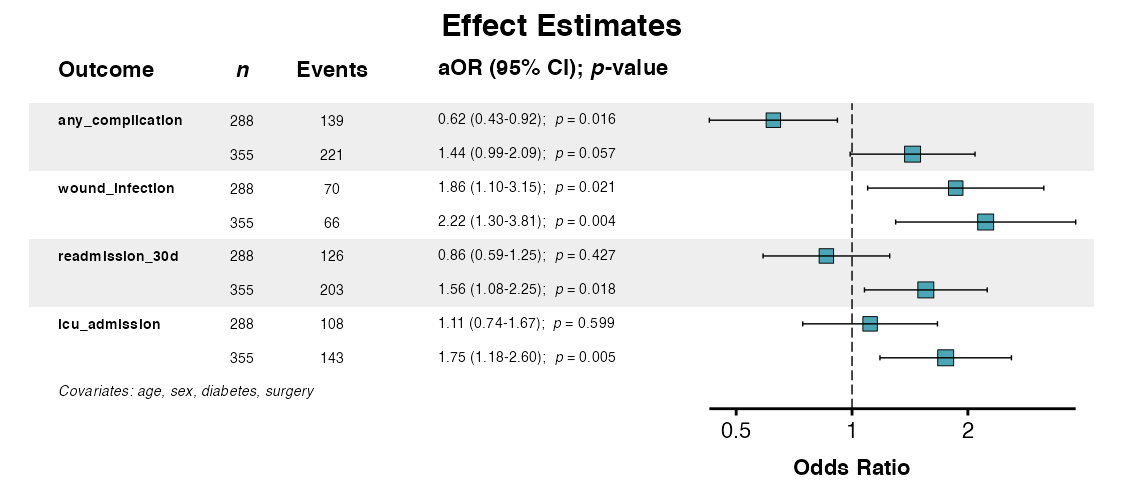1123x480 pixels.
Task: Select the "Outcome" column header
Action: 106,70
